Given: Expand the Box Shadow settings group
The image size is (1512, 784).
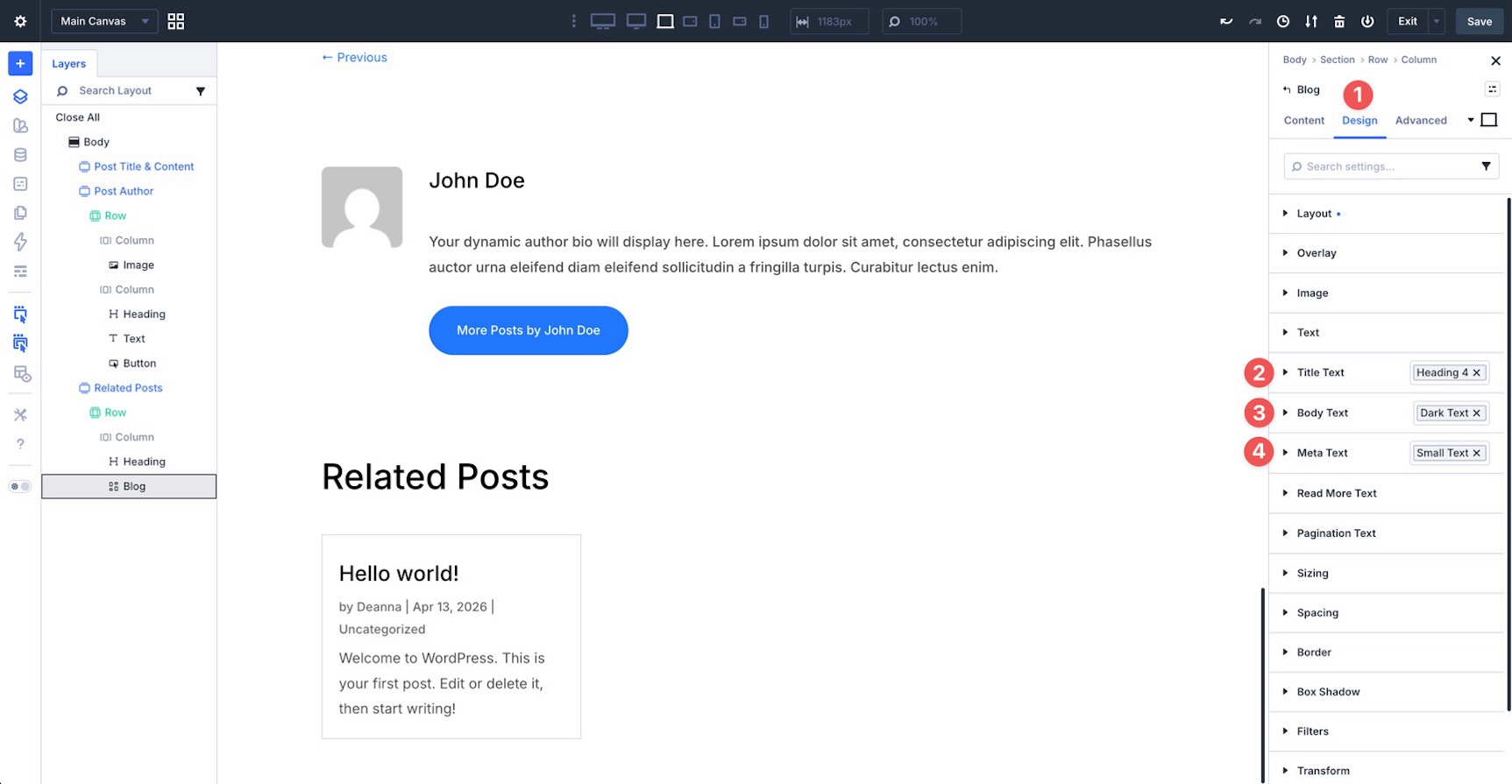Looking at the screenshot, I should pyautogui.click(x=1387, y=692).
